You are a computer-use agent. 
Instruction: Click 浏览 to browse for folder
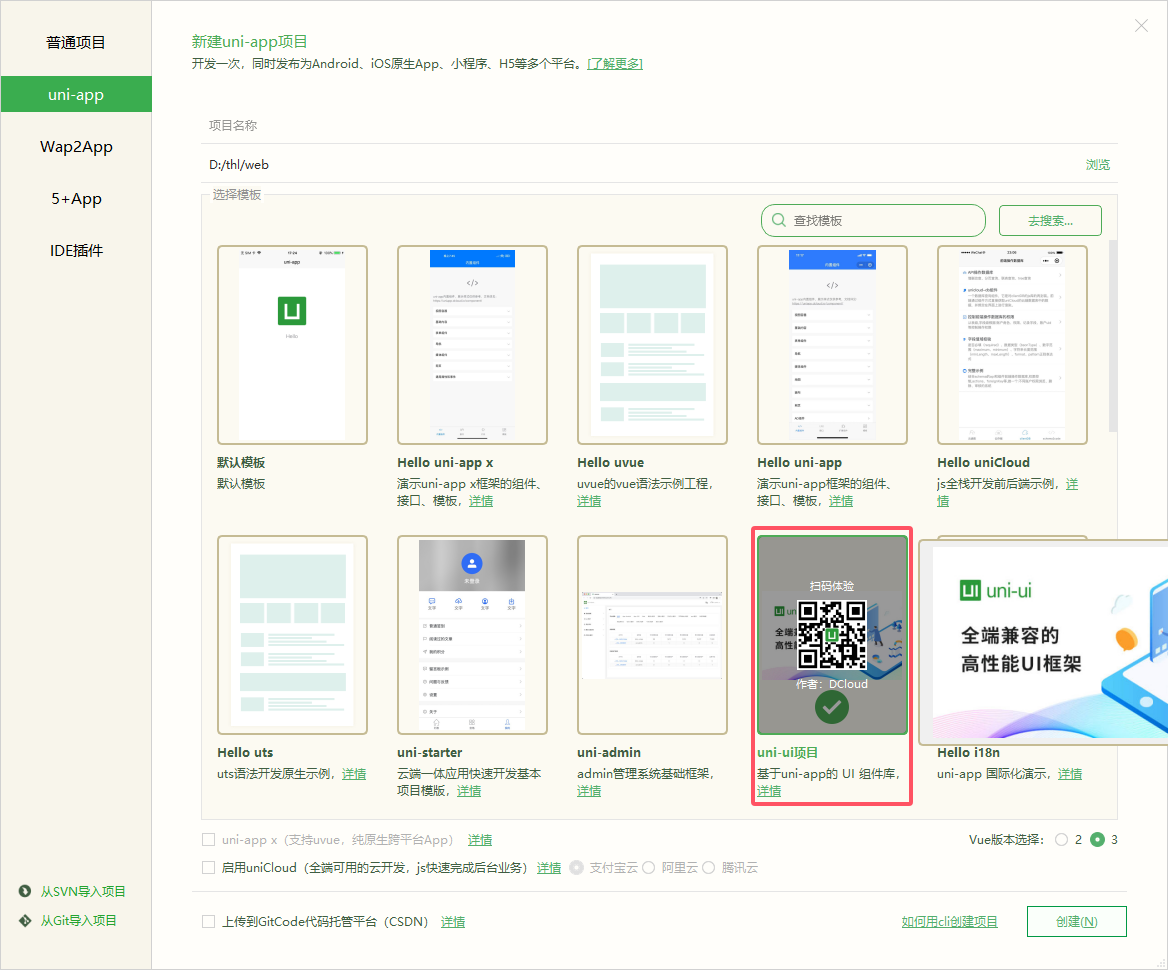click(x=1097, y=165)
